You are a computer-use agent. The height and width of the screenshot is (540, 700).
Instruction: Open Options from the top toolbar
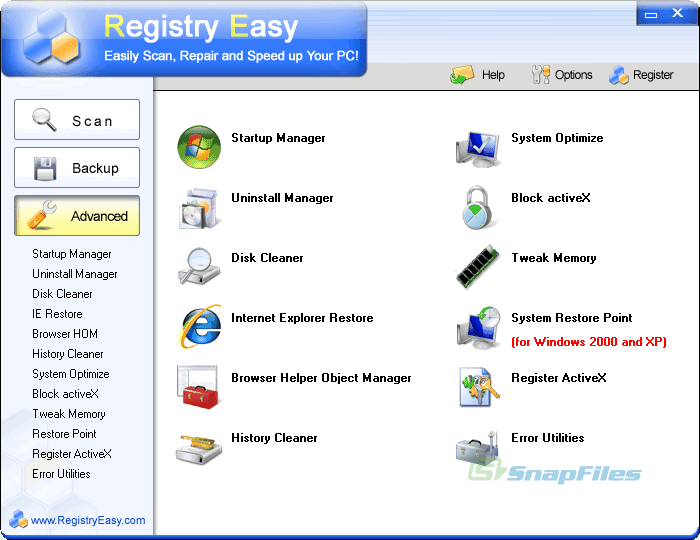573,75
